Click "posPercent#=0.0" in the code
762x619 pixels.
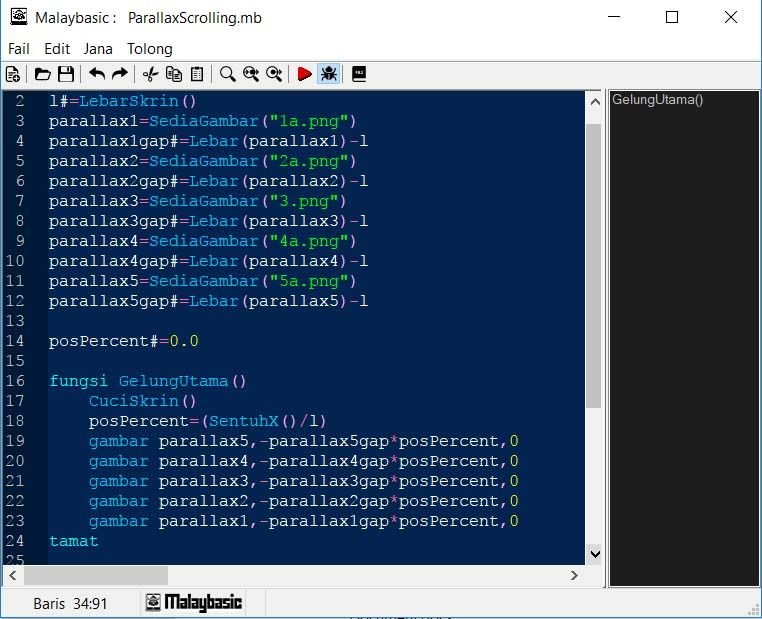pyautogui.click(x=123, y=341)
